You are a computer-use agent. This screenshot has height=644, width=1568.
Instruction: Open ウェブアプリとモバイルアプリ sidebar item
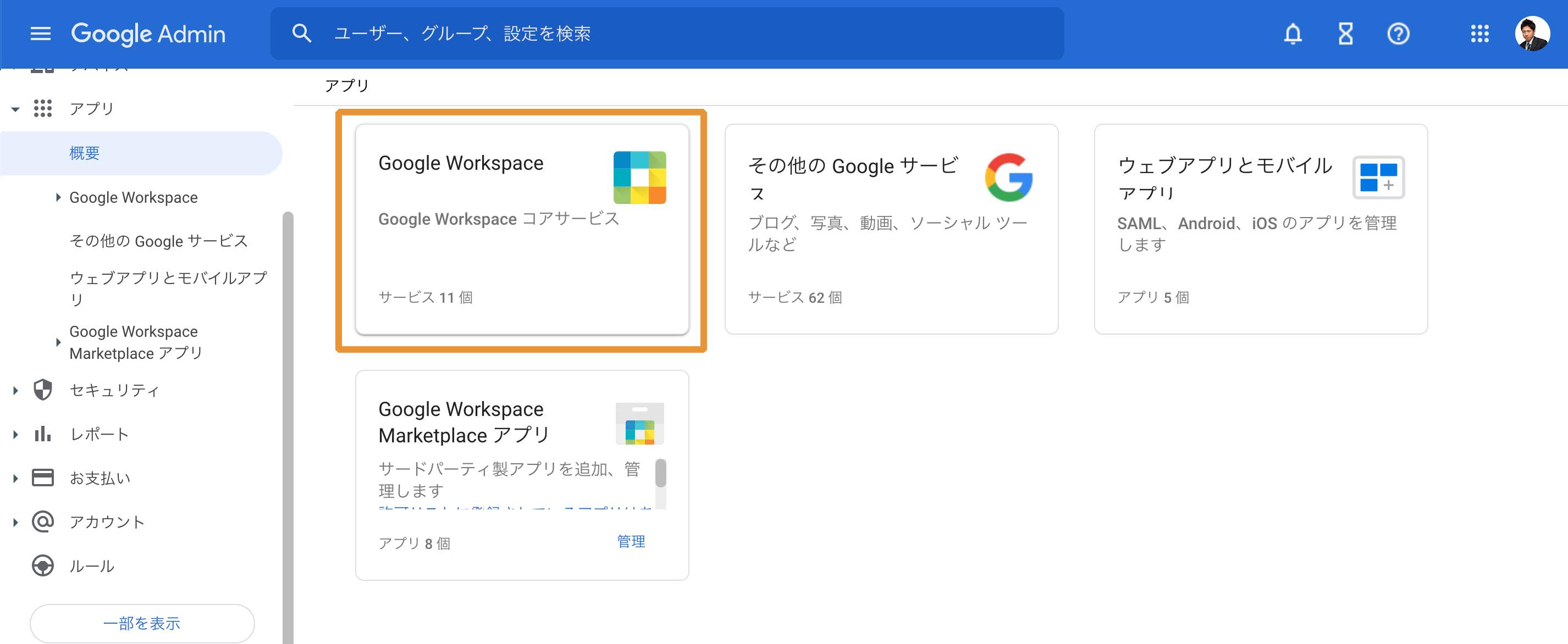169,288
